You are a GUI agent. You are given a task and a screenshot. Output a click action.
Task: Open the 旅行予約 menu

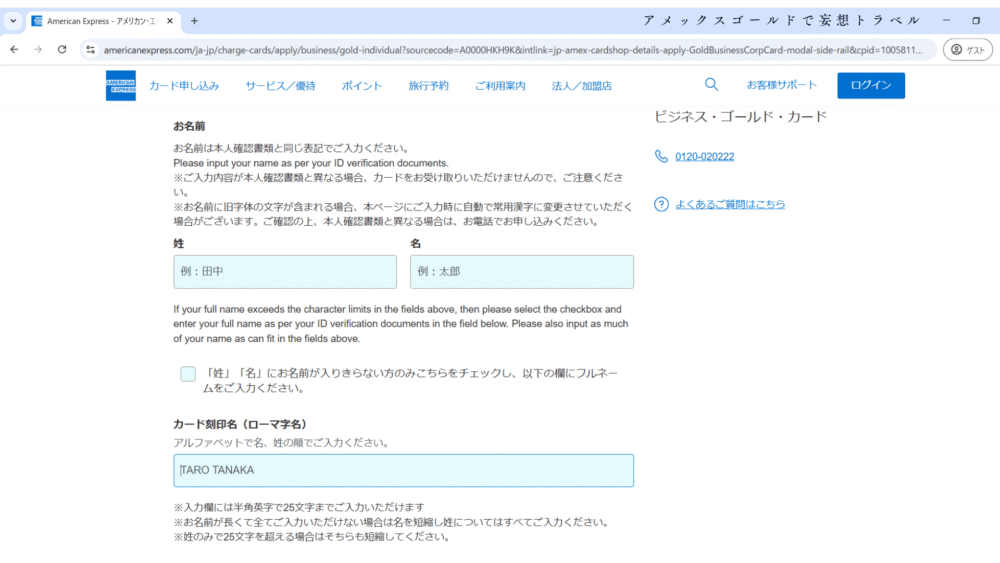(429, 85)
